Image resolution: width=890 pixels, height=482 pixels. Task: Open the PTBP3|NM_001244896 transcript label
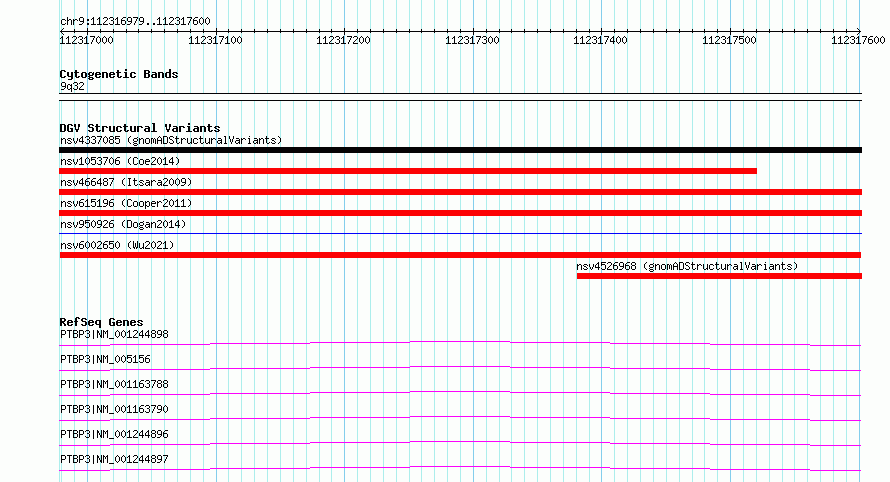click(x=114, y=434)
